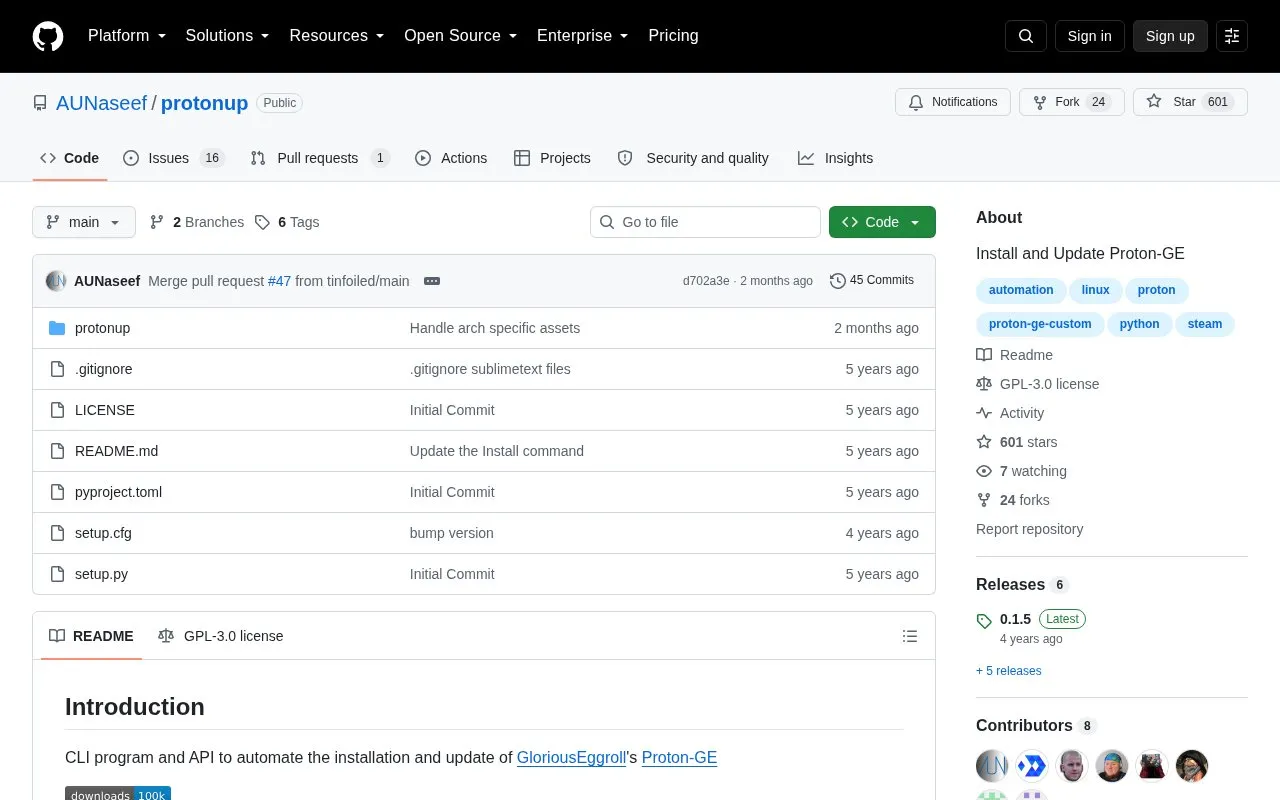Open the Solutions dropdown menu

(x=228, y=36)
